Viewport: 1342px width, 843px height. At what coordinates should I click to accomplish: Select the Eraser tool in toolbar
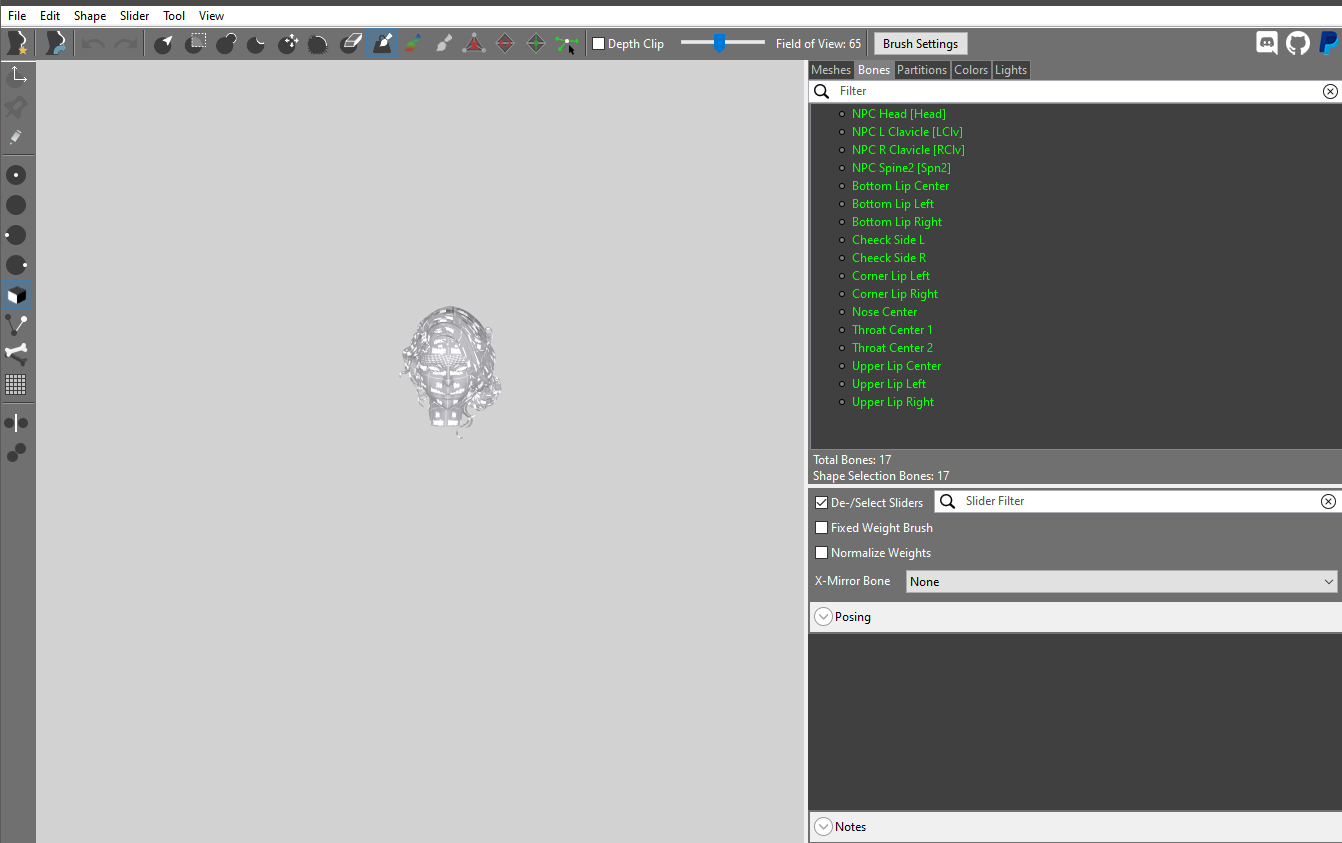[x=350, y=43]
